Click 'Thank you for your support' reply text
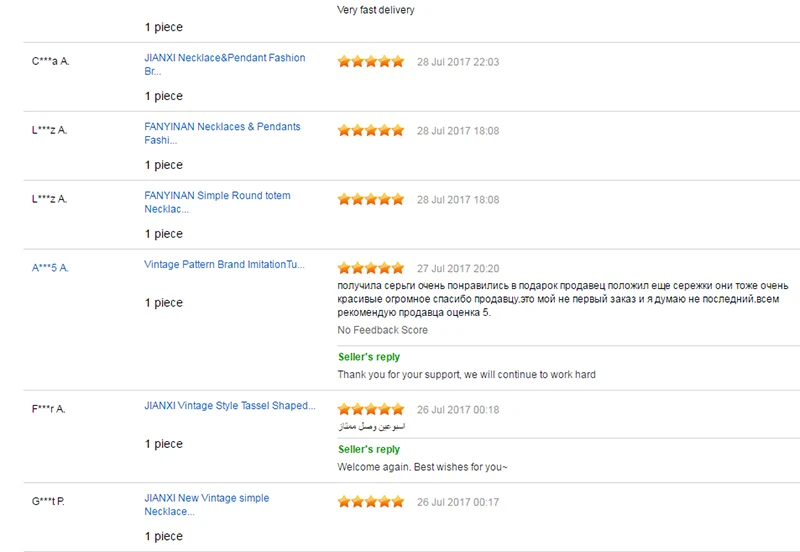The width and height of the screenshot is (800, 552). coord(466,374)
